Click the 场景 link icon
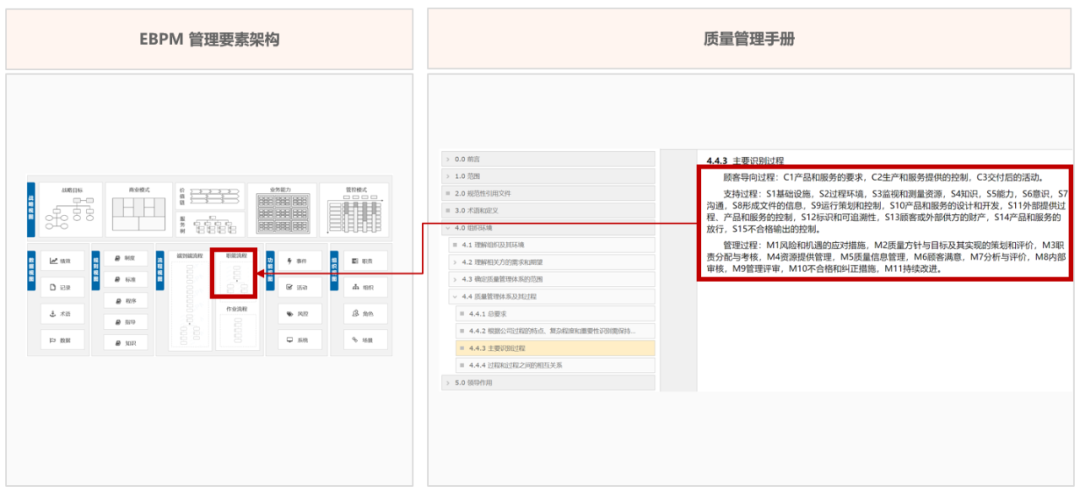This screenshot has height=491, width=1080. tap(356, 340)
